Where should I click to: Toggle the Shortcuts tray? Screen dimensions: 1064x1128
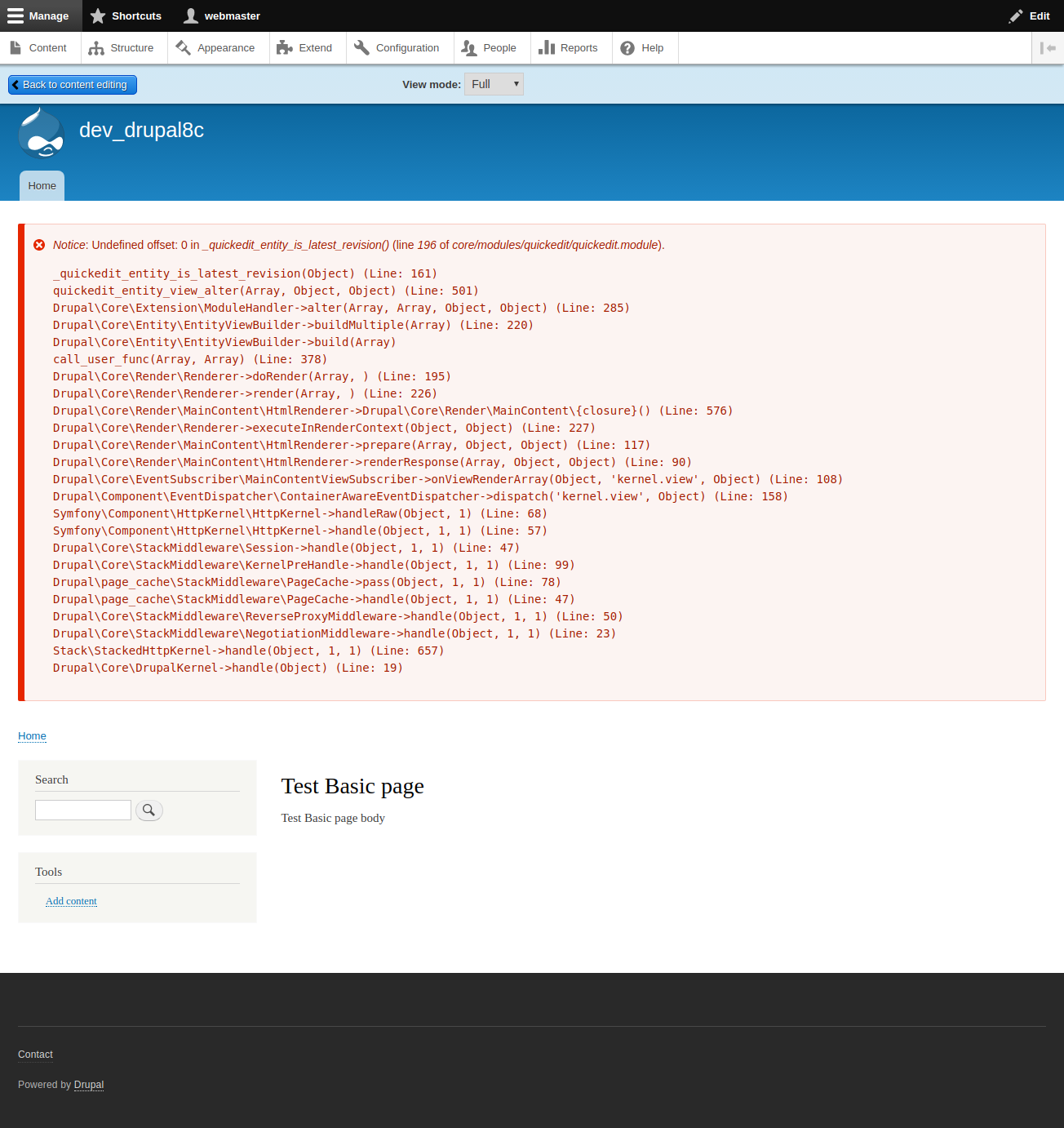[x=126, y=16]
